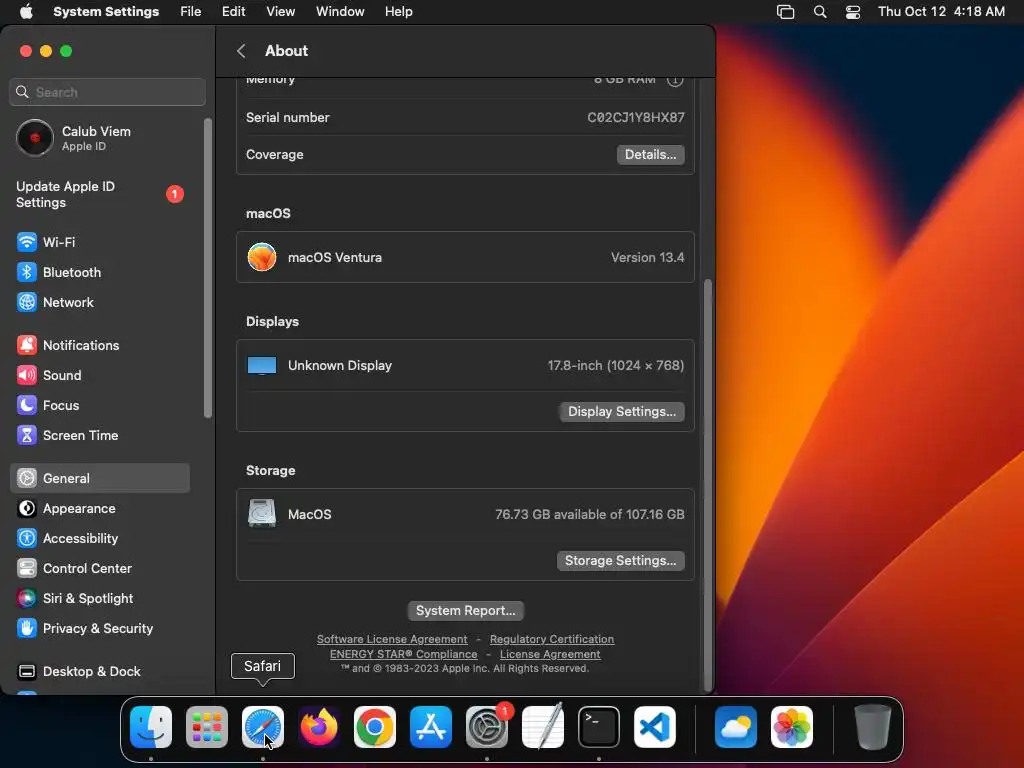Viewport: 1024px width, 768px height.
Task: Click the Version 13.4 text
Action: point(647,257)
